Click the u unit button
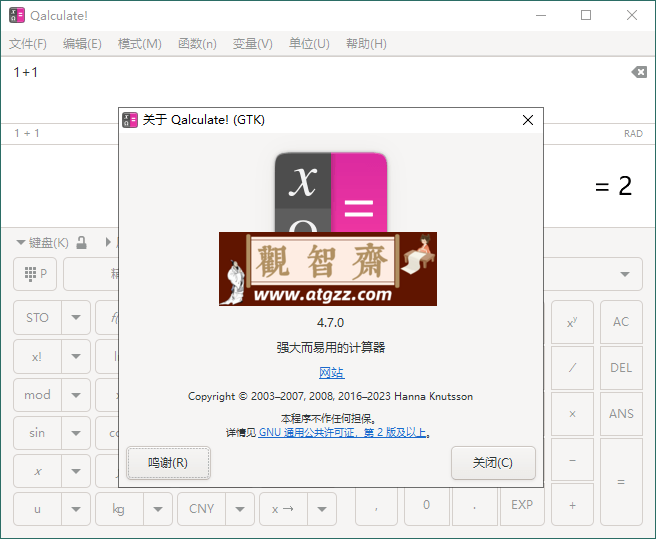Image resolution: width=656 pixels, height=539 pixels. (37, 509)
